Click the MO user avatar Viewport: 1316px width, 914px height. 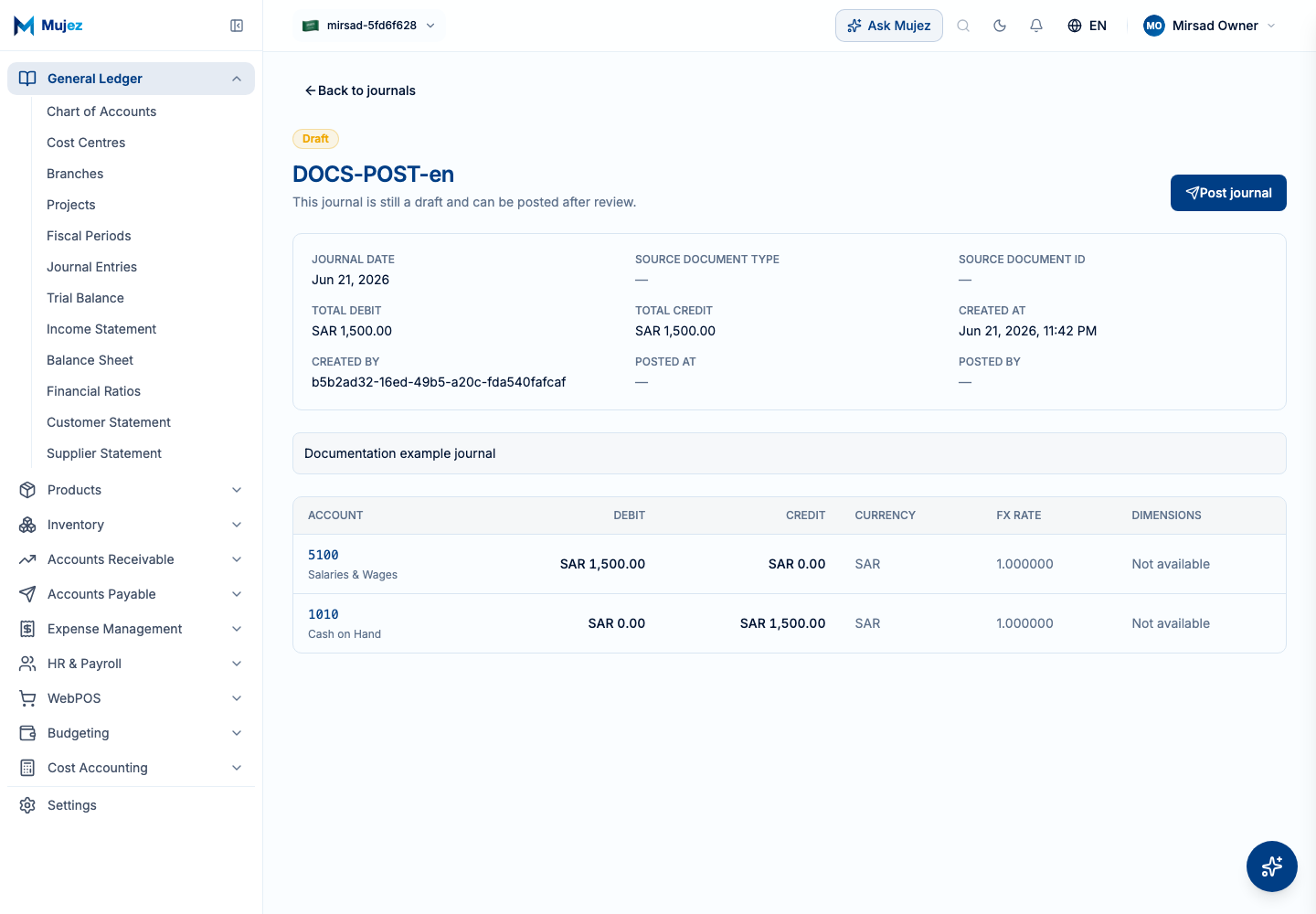pos(1154,26)
